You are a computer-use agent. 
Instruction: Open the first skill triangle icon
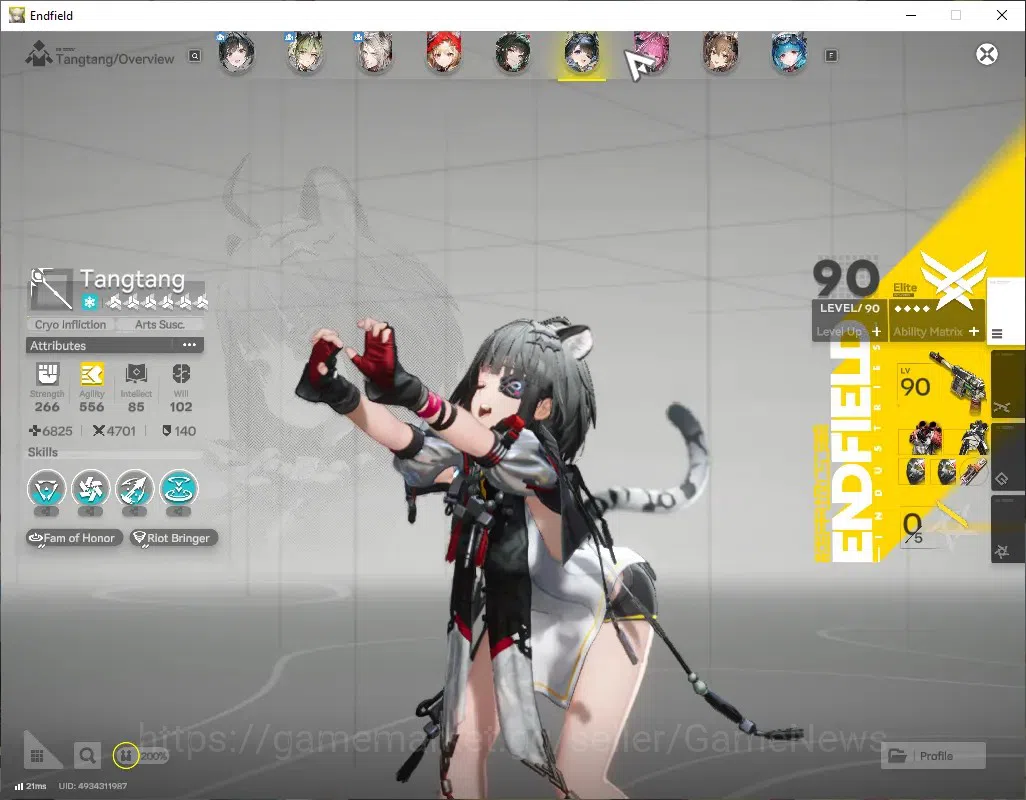[x=46, y=489]
